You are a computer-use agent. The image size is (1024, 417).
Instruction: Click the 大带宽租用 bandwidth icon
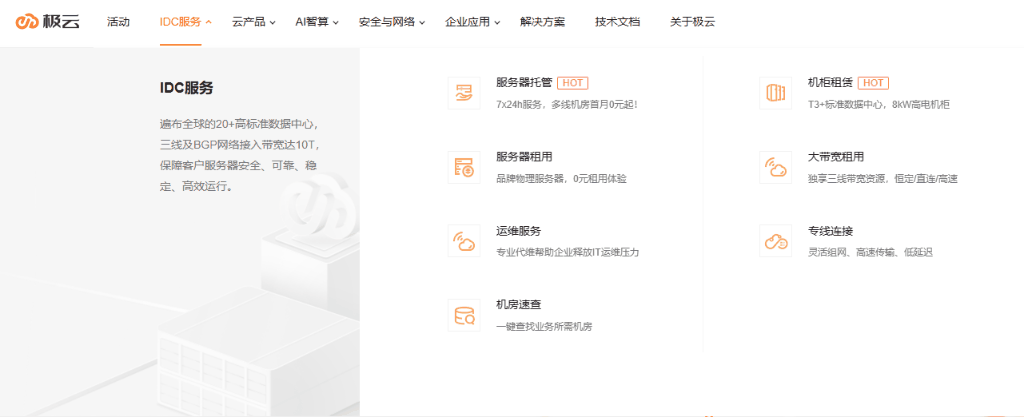point(775,167)
